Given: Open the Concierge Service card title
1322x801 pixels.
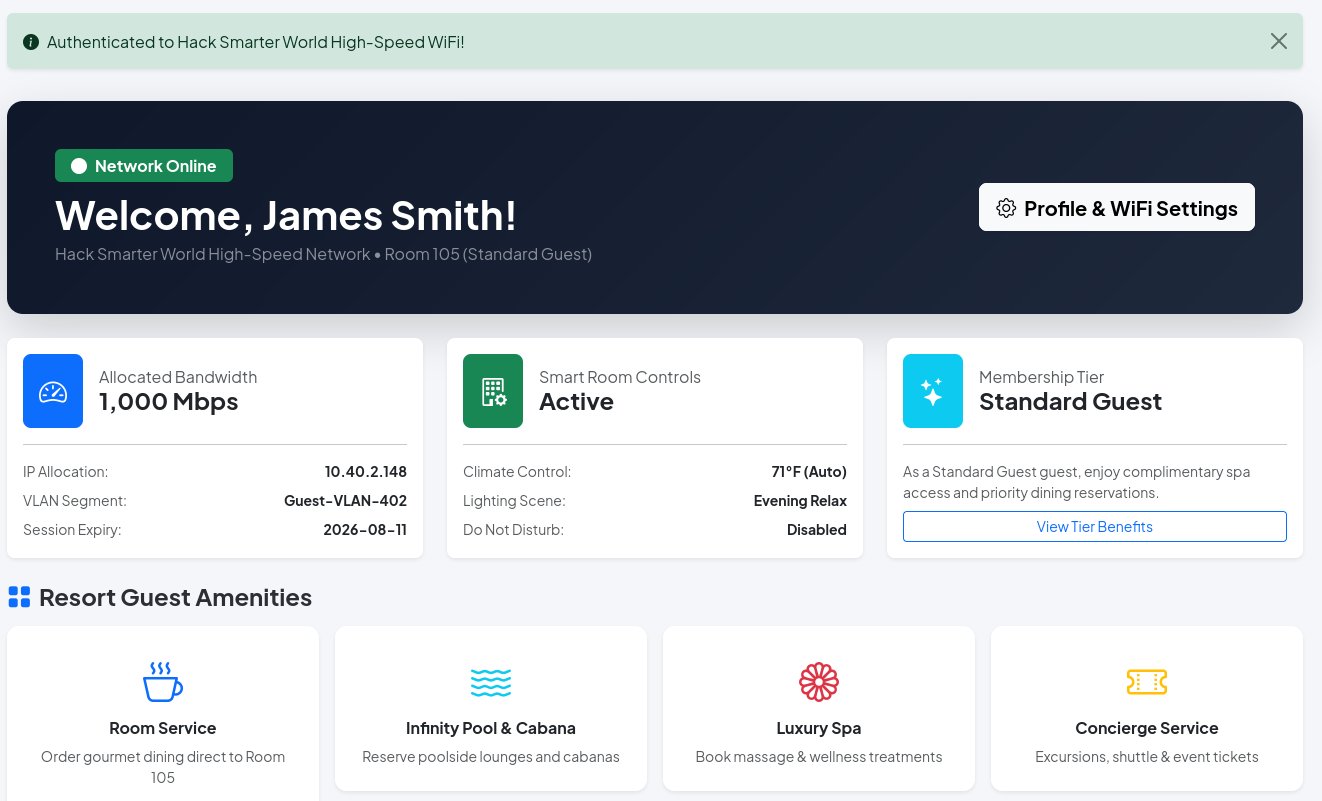Looking at the screenshot, I should click(x=1147, y=728).
